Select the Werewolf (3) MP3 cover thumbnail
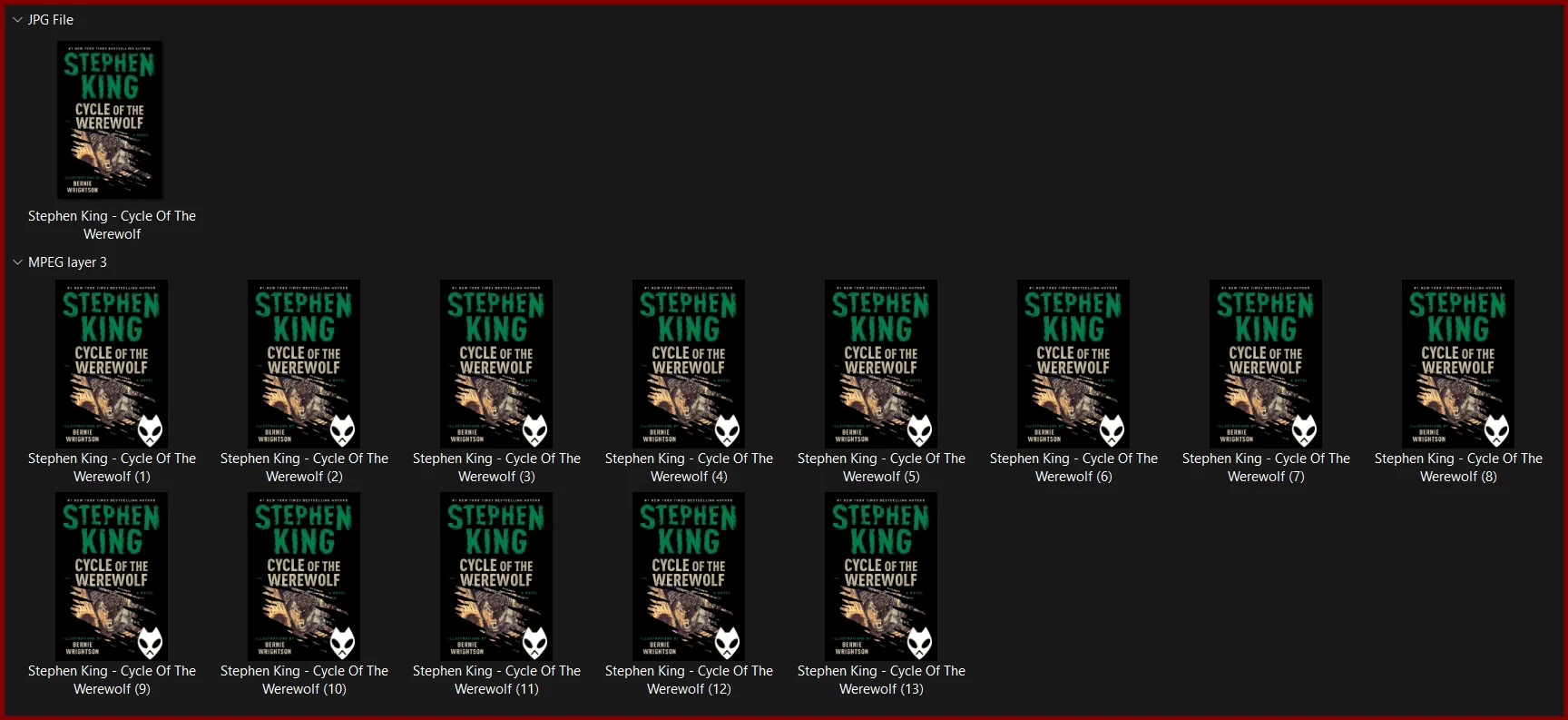 (x=496, y=364)
